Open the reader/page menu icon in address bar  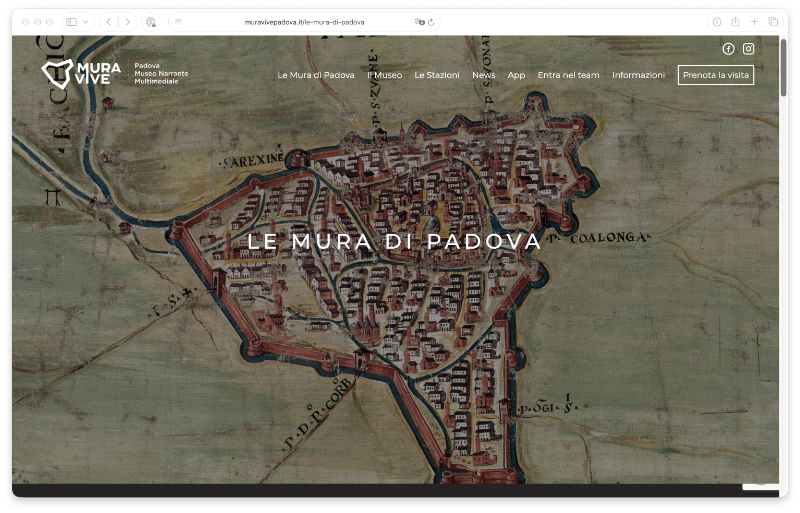click(x=179, y=21)
